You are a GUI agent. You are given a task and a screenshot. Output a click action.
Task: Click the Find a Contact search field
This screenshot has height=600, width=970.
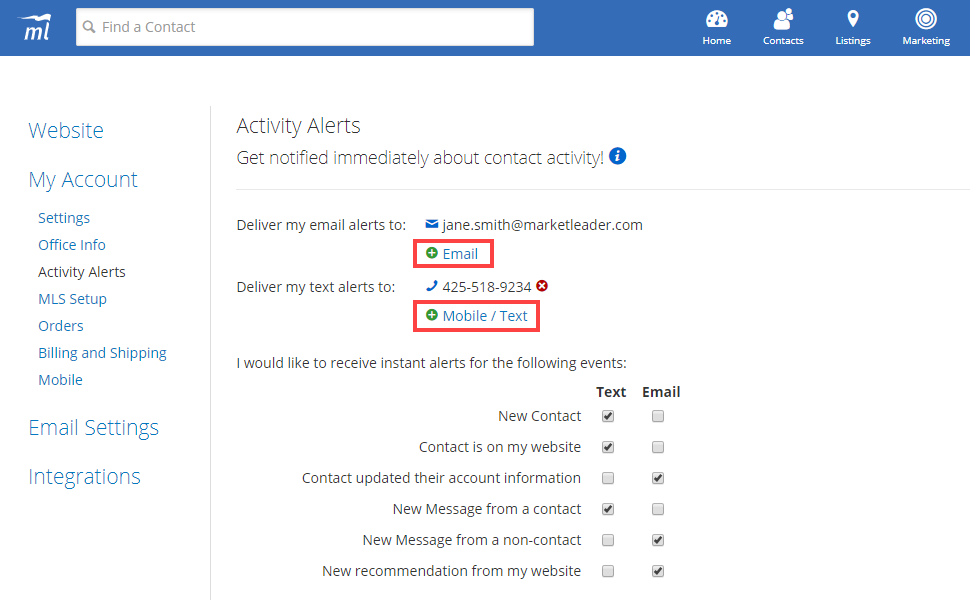point(305,27)
